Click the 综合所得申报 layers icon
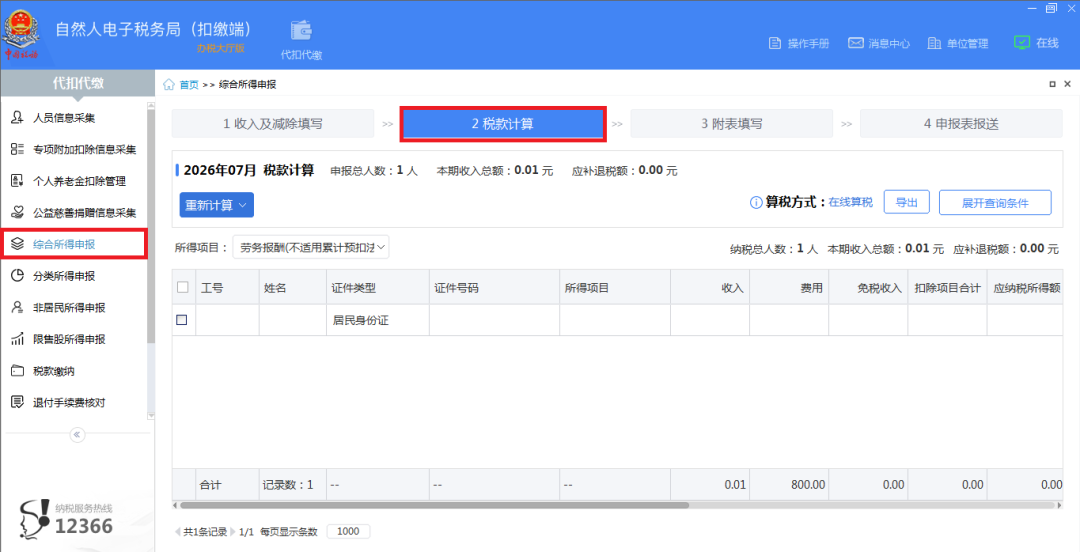This screenshot has height=552, width=1080. [17, 244]
